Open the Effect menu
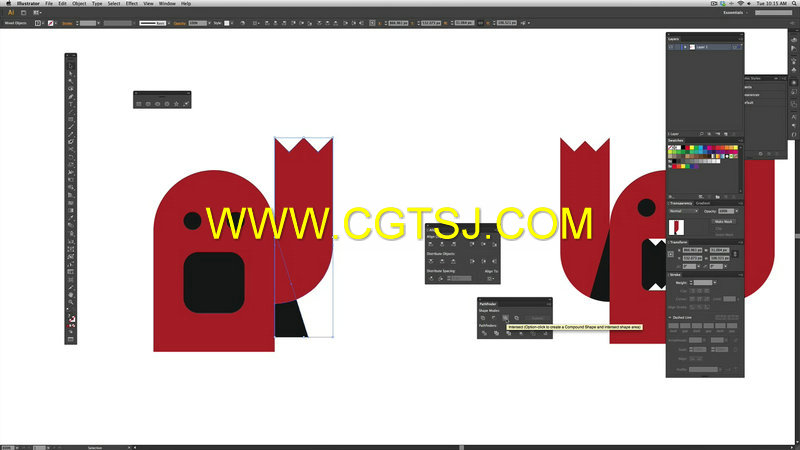Viewport: 800px width, 450px height. [x=132, y=4]
